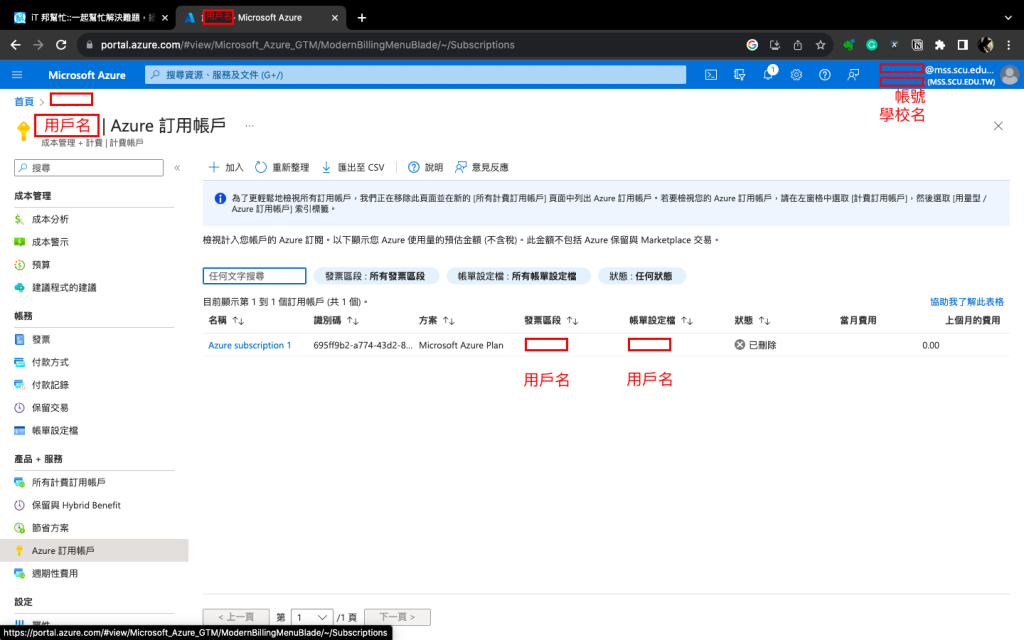Close the Microsoft Azure browser tab
1024x640 pixels.
point(335,18)
